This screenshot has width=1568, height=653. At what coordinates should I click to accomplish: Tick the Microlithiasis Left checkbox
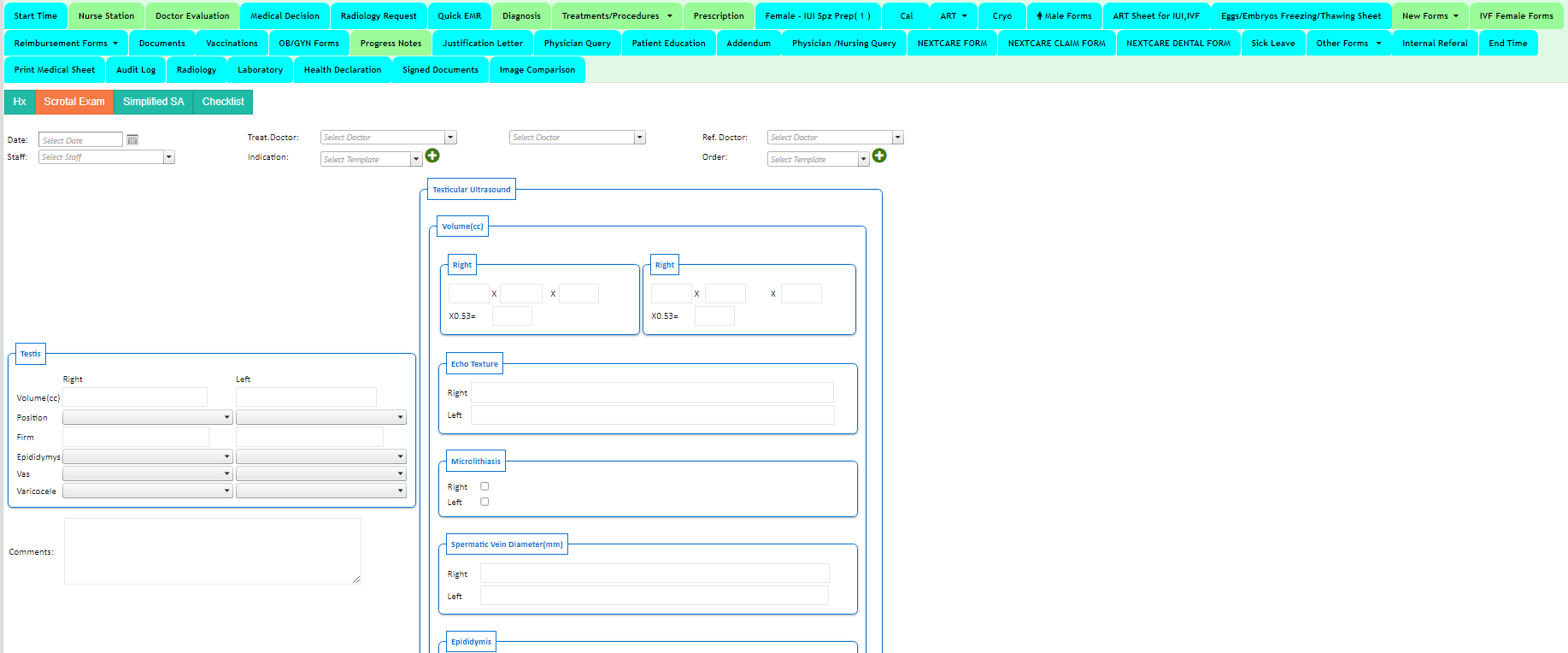(x=484, y=502)
